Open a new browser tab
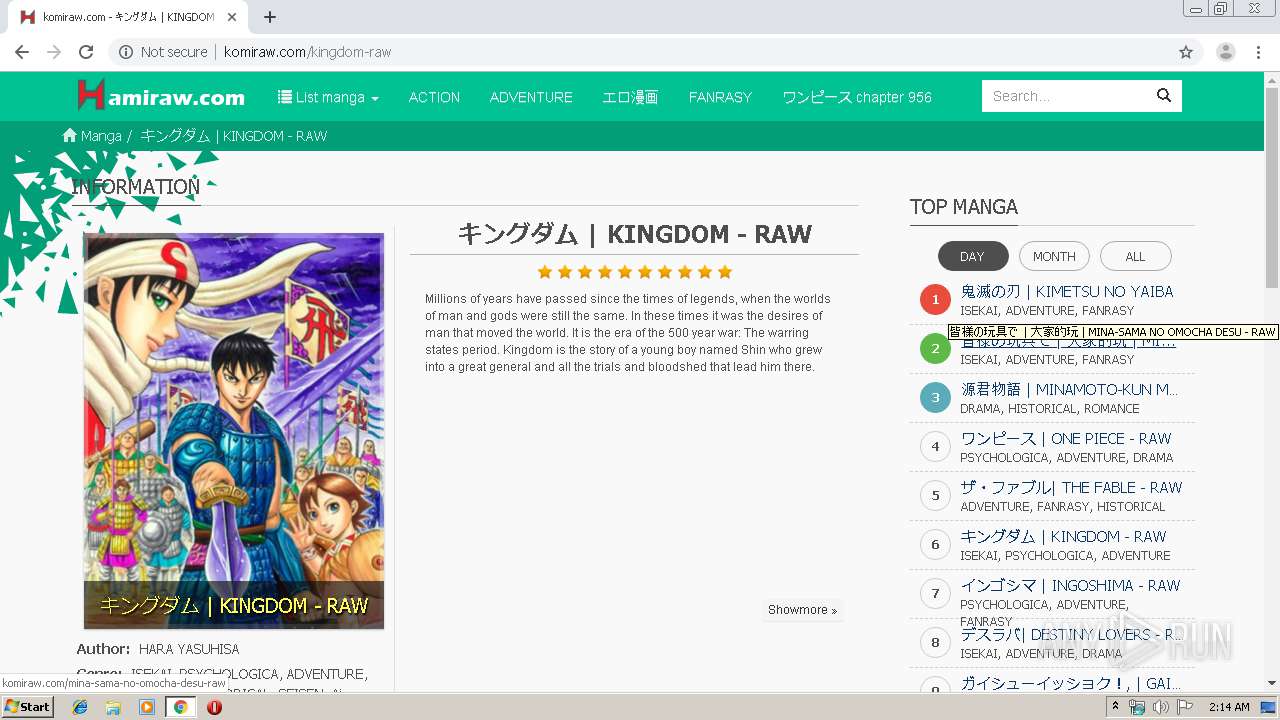The image size is (1280, 720). (x=270, y=17)
